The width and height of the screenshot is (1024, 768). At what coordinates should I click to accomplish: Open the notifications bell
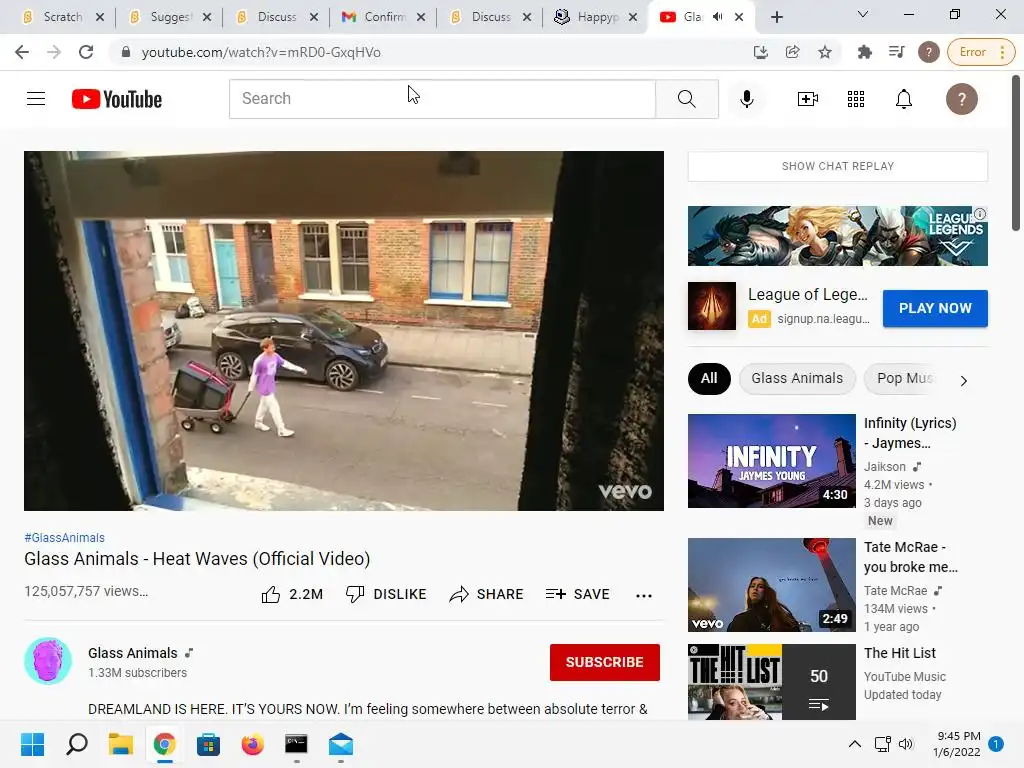coord(903,99)
